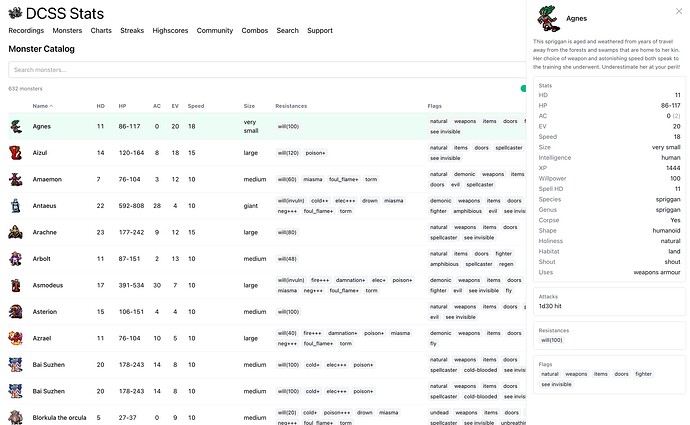
Task: Close the Agnes detail panel
Action: pyautogui.click(x=679, y=11)
